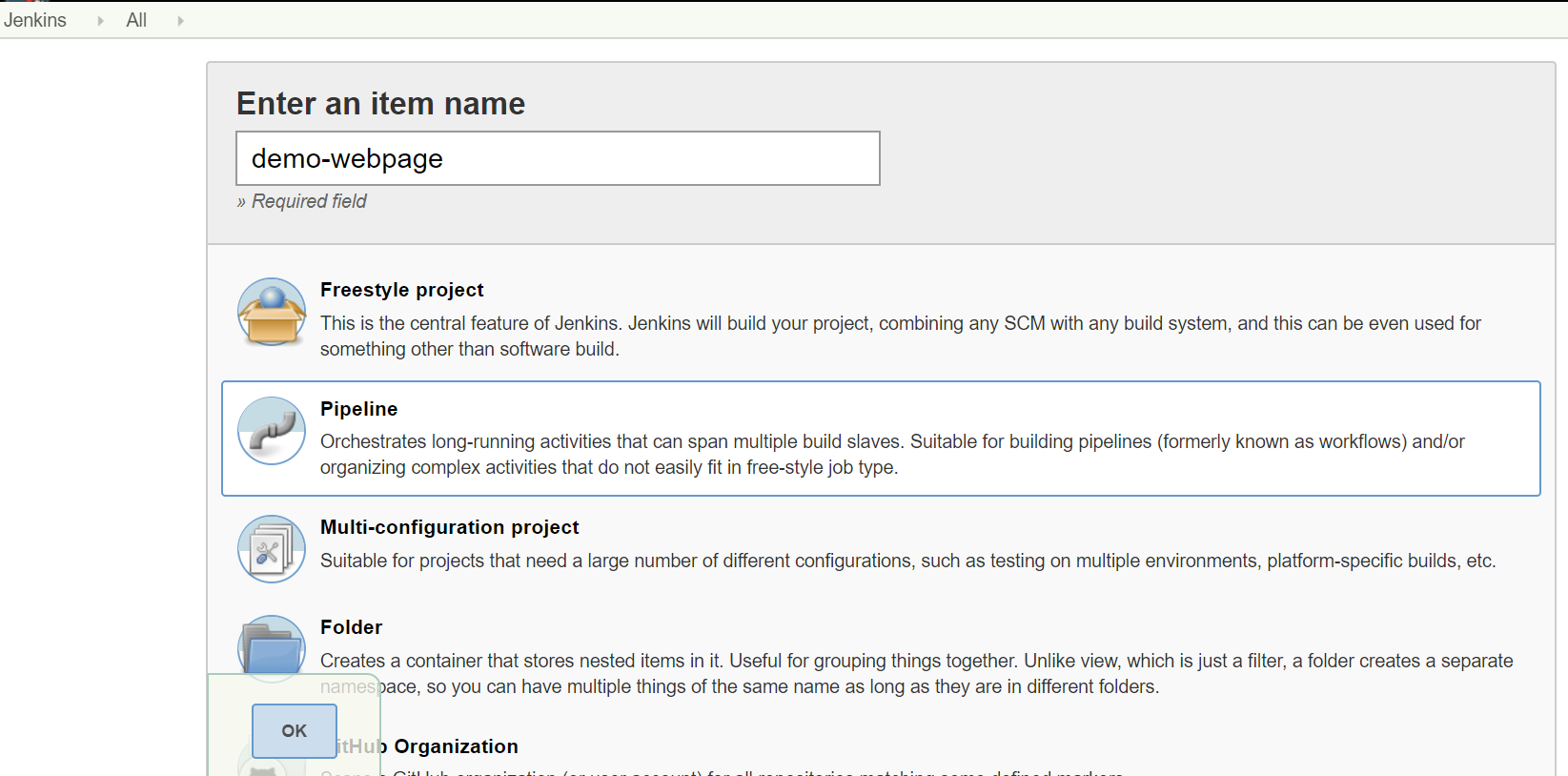Image resolution: width=1568 pixels, height=776 pixels.
Task: Click the Pipeline description starting with Orchestrates
Action: (x=892, y=455)
